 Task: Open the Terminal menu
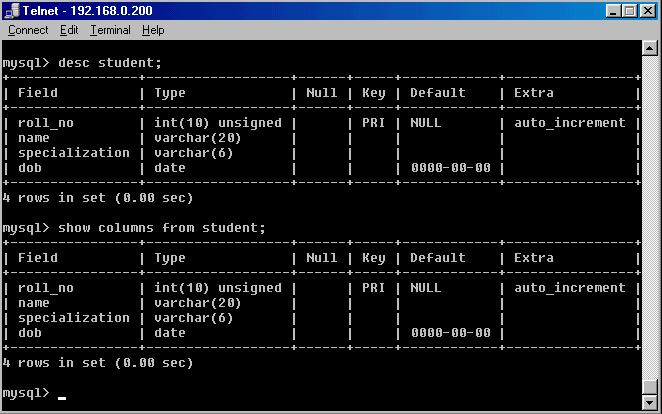(110, 30)
